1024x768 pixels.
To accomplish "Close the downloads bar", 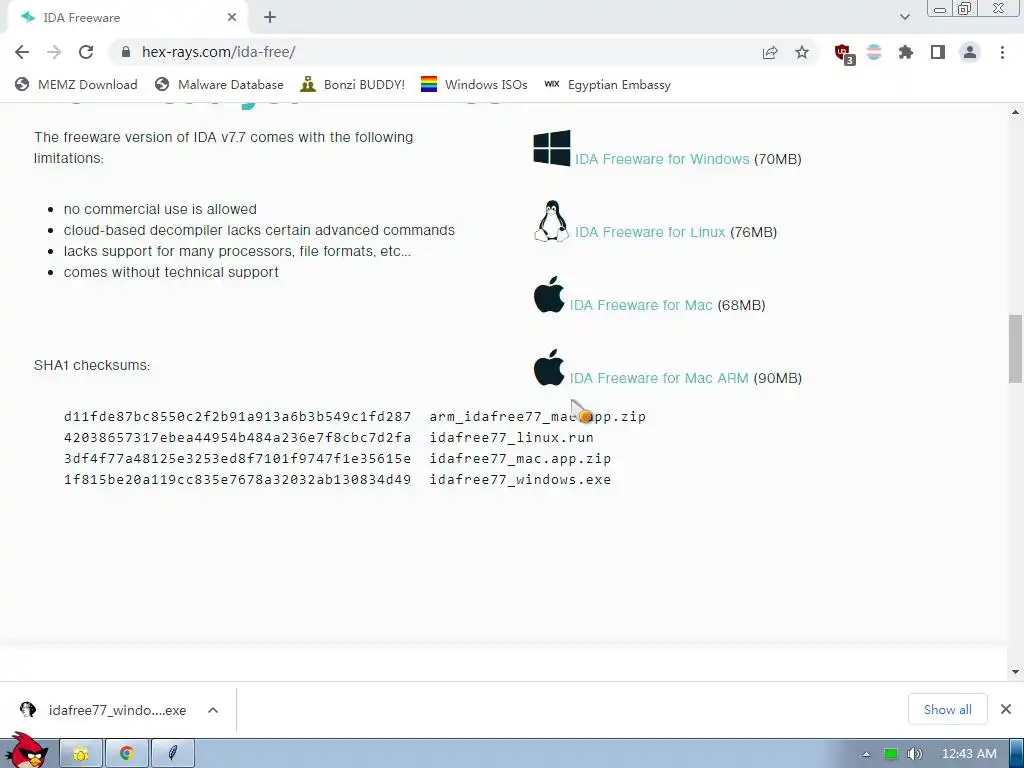I will [1006, 709].
